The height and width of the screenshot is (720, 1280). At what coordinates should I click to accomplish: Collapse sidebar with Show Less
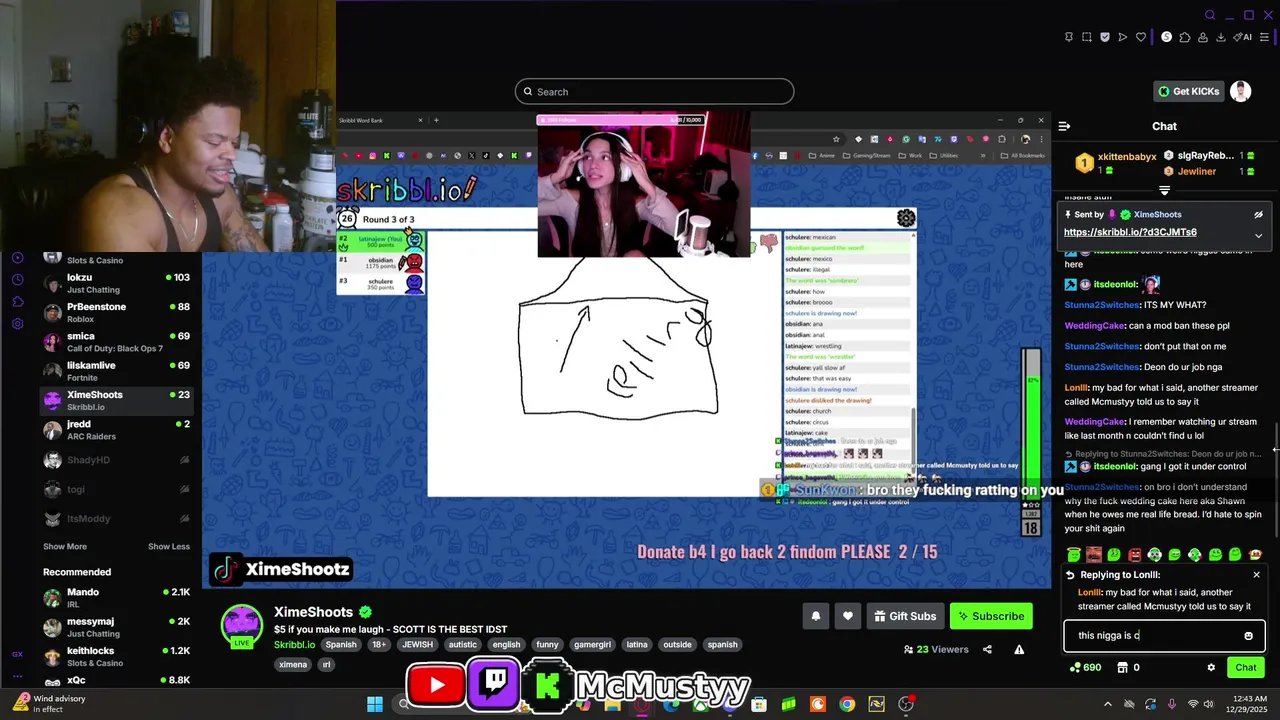tap(169, 547)
